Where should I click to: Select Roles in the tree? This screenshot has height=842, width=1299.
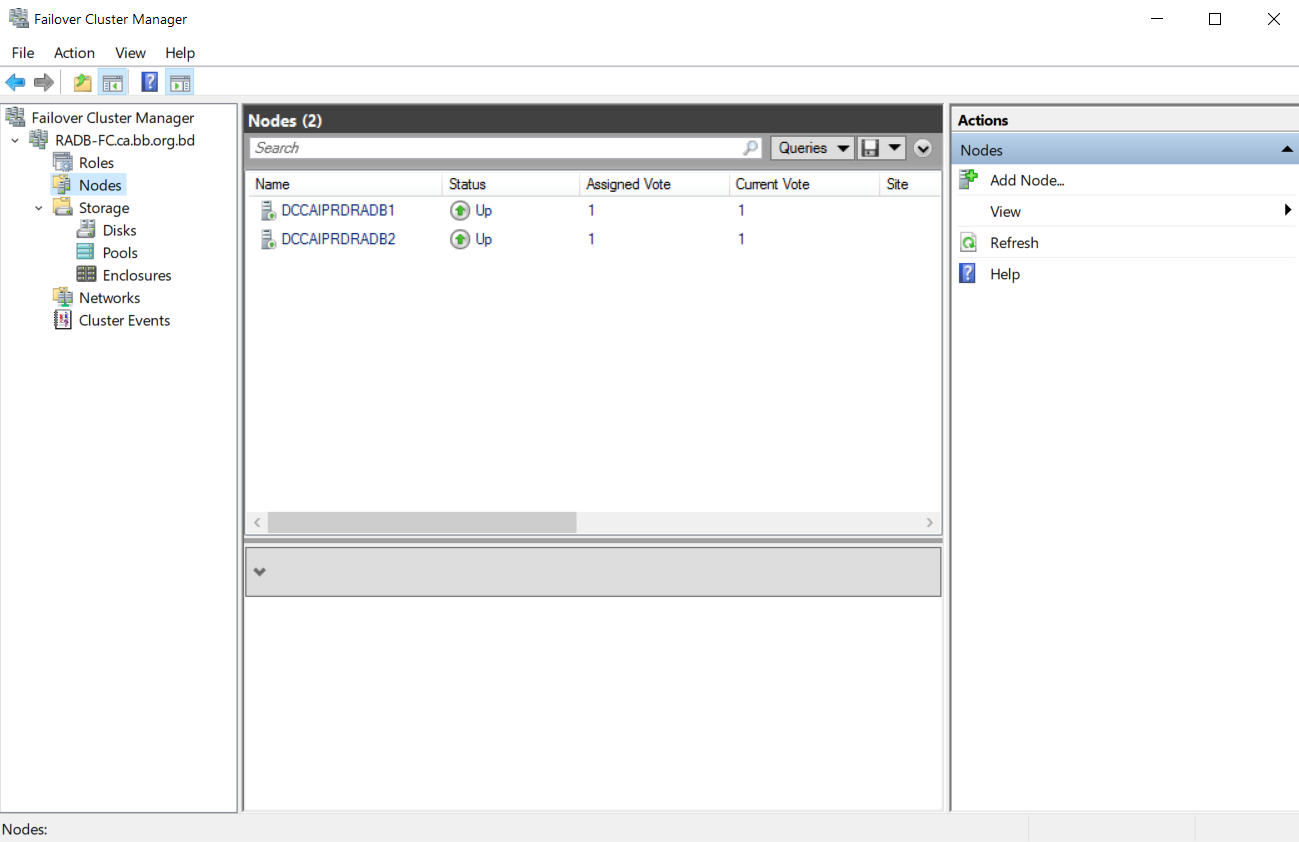pos(97,162)
